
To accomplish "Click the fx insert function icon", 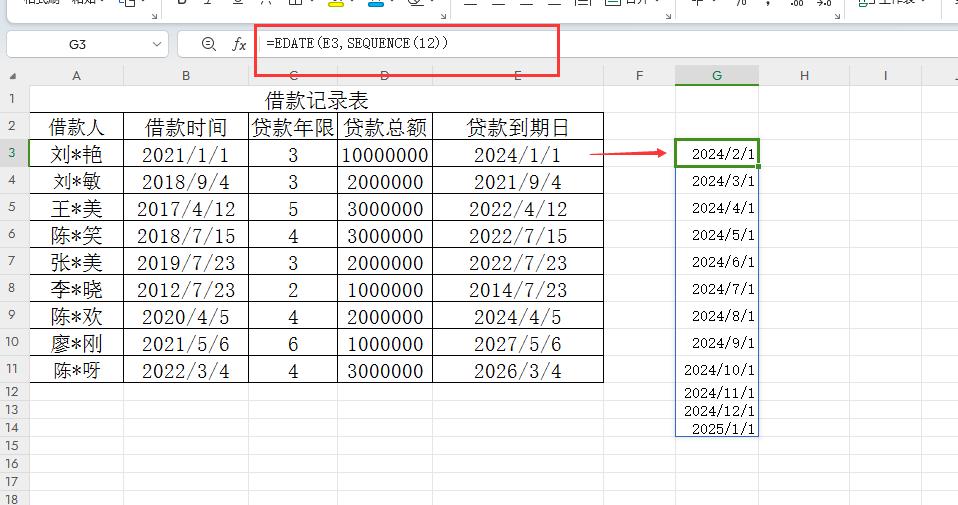I will pos(239,44).
